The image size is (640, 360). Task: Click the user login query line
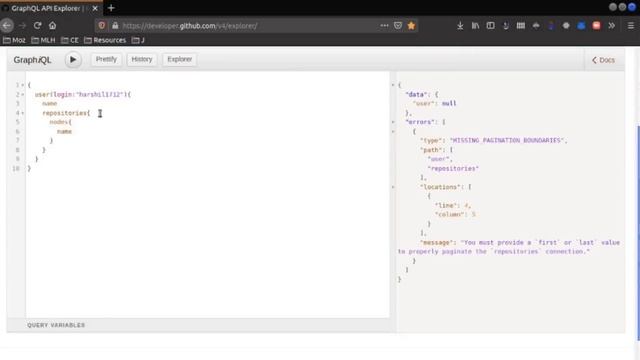point(83,94)
